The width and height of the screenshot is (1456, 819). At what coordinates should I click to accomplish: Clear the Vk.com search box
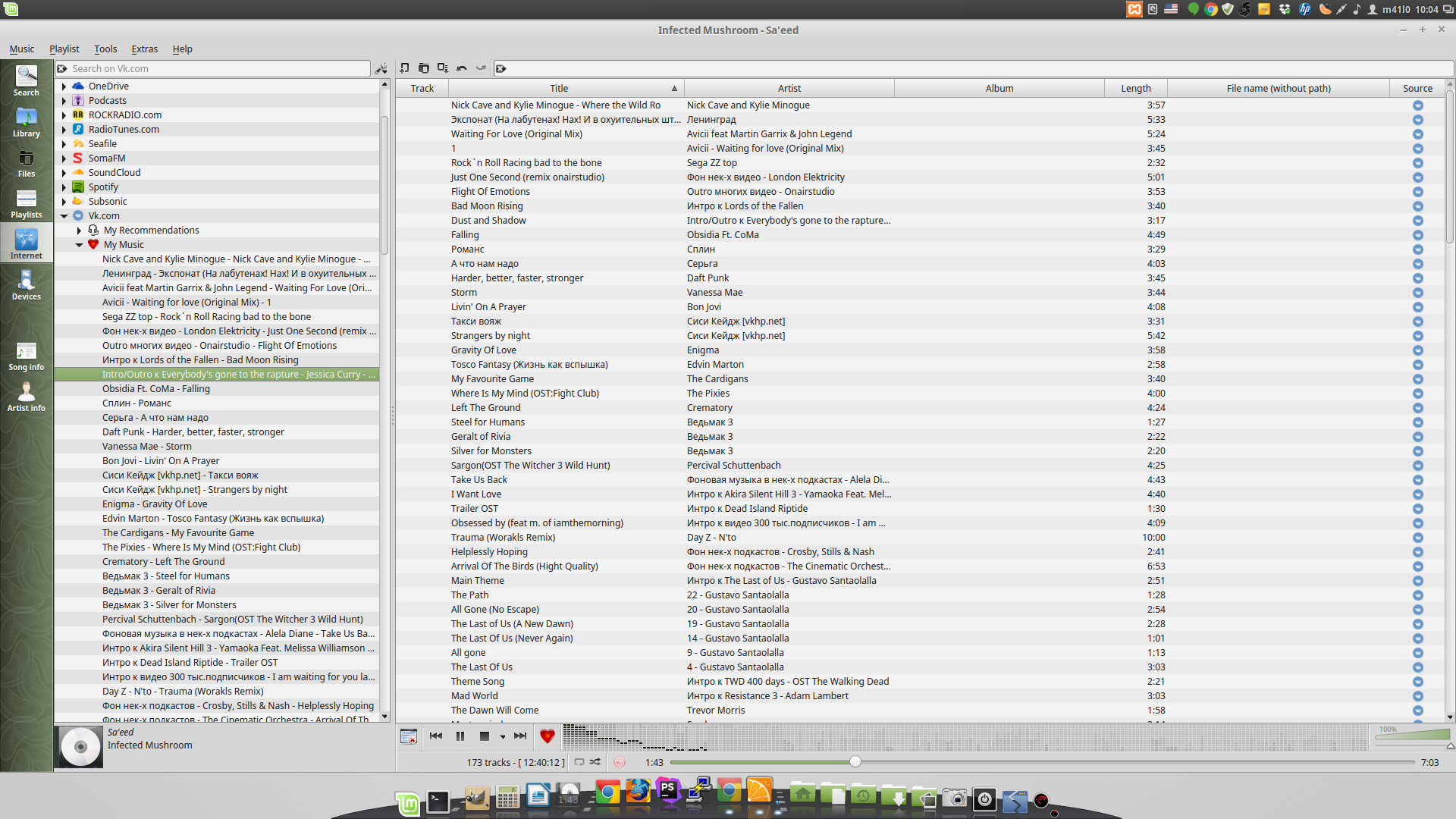coord(62,68)
